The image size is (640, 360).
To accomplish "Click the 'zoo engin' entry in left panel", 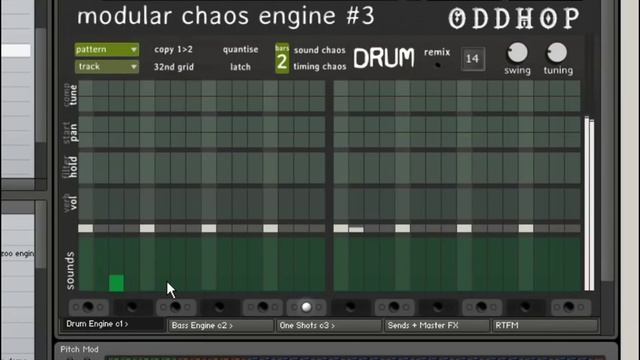I will point(17,253).
